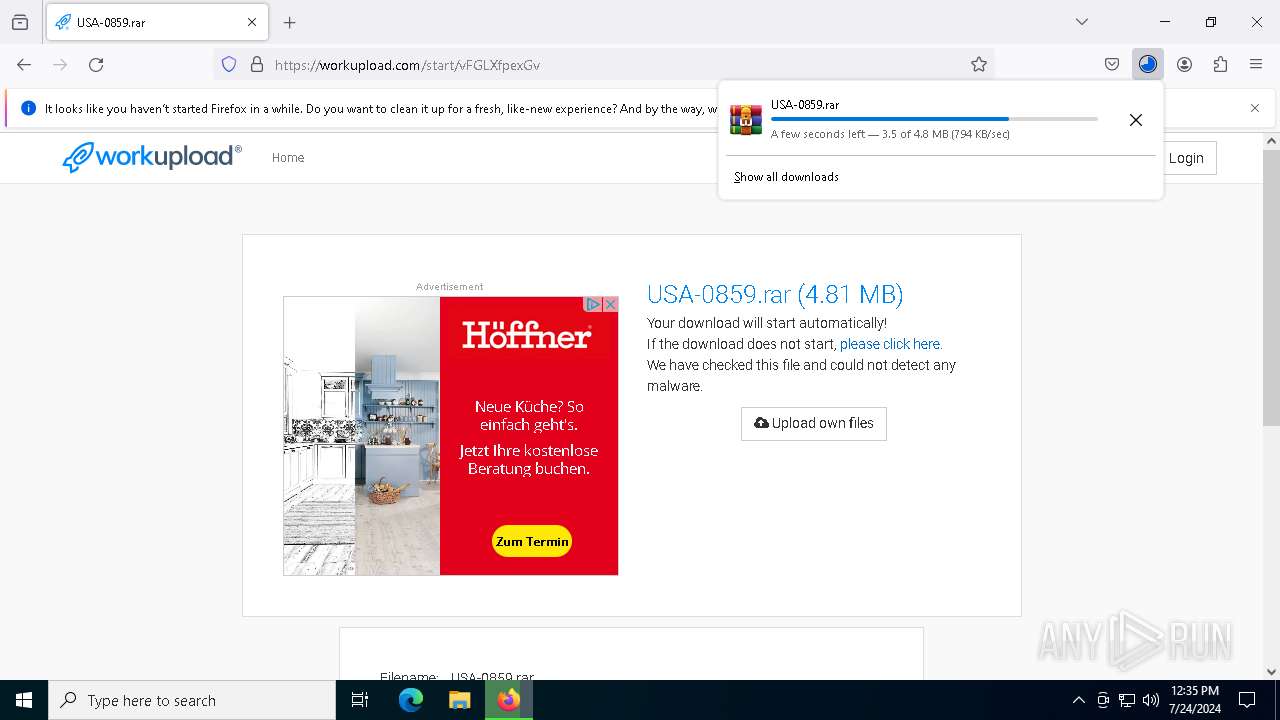Image resolution: width=1280 pixels, height=720 pixels.
Task: Click the download progress bar
Action: [x=934, y=119]
